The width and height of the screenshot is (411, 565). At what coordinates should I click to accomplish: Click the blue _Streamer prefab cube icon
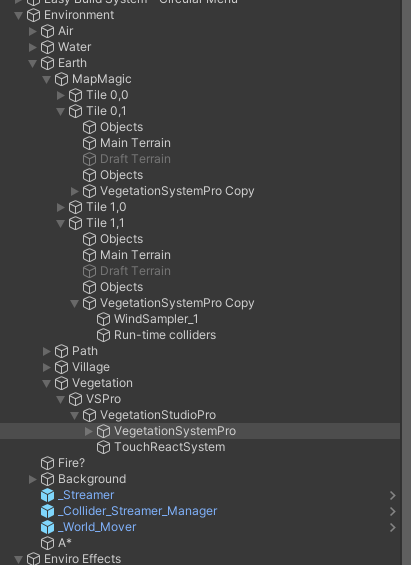pos(47,495)
